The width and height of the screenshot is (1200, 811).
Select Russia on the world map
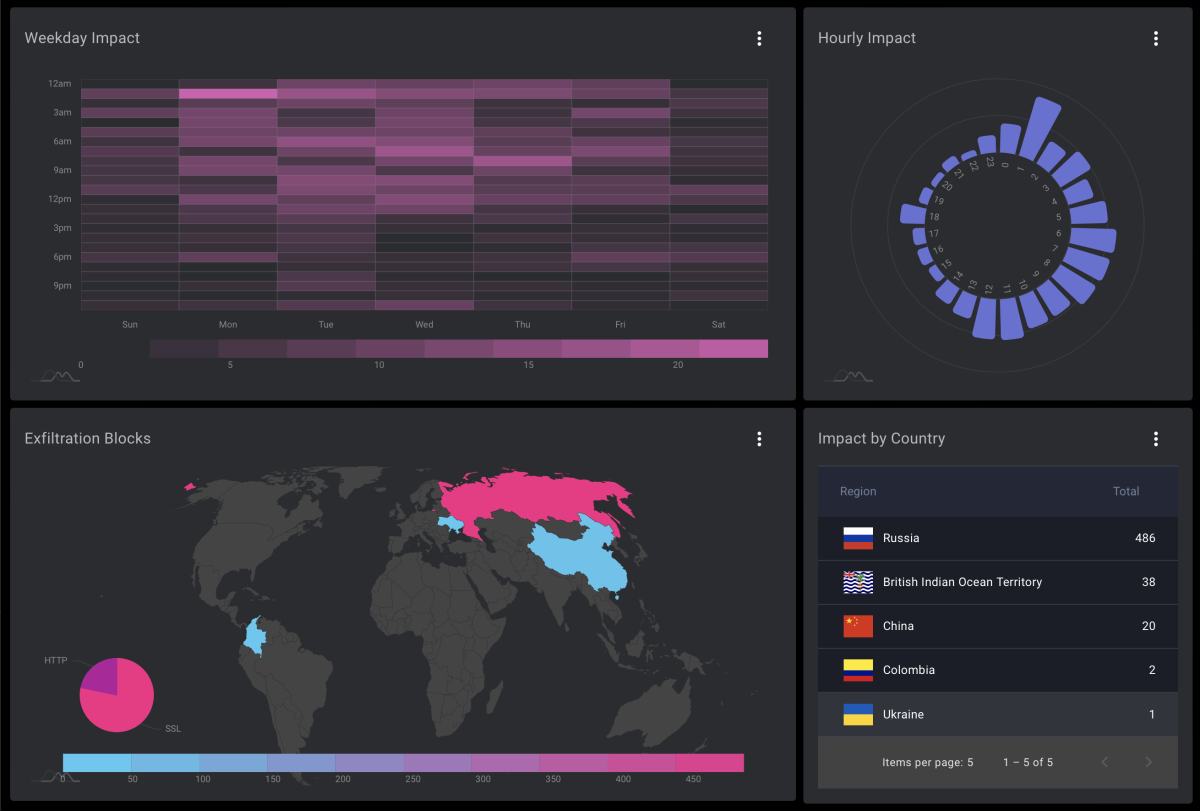pyautogui.click(x=540, y=498)
